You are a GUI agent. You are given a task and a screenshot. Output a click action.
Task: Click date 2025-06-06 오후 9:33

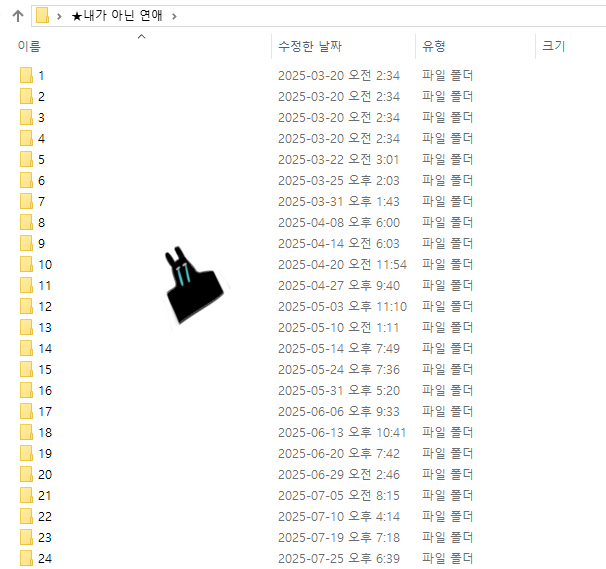tap(339, 411)
